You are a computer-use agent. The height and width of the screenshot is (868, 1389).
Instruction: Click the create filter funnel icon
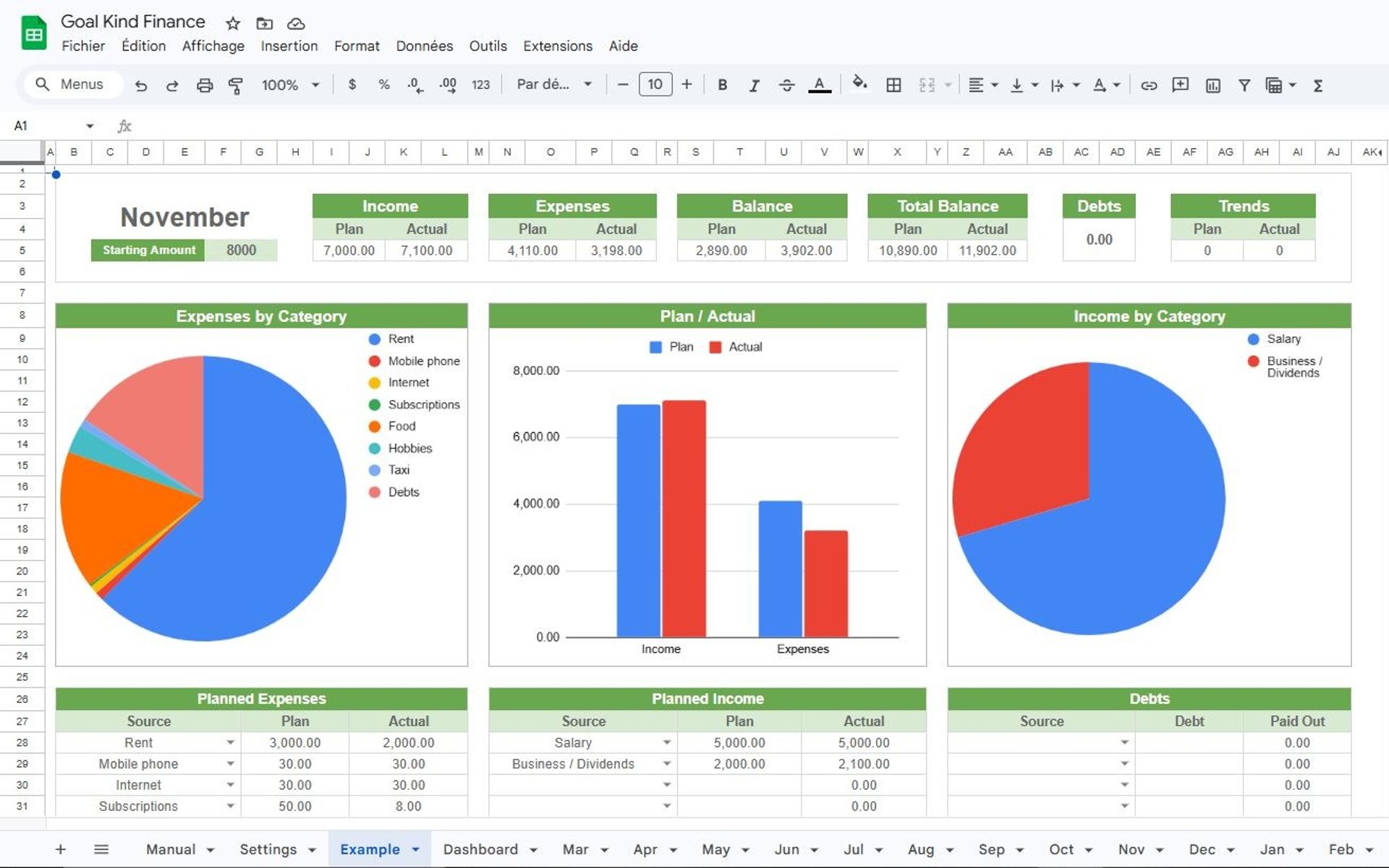(x=1244, y=85)
